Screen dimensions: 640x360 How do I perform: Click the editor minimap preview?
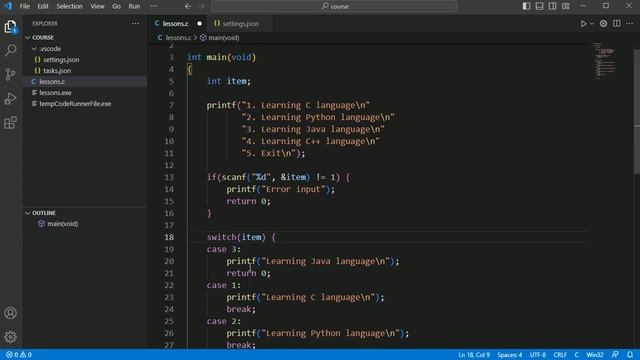pos(604,61)
